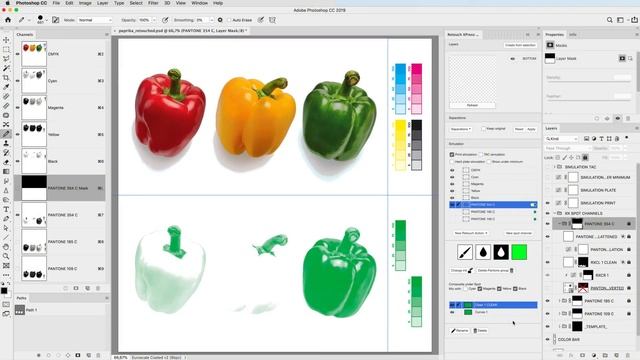Toggle visibility of PANTONE 354 C channel
The height and width of the screenshot is (360, 640).
coord(18,215)
